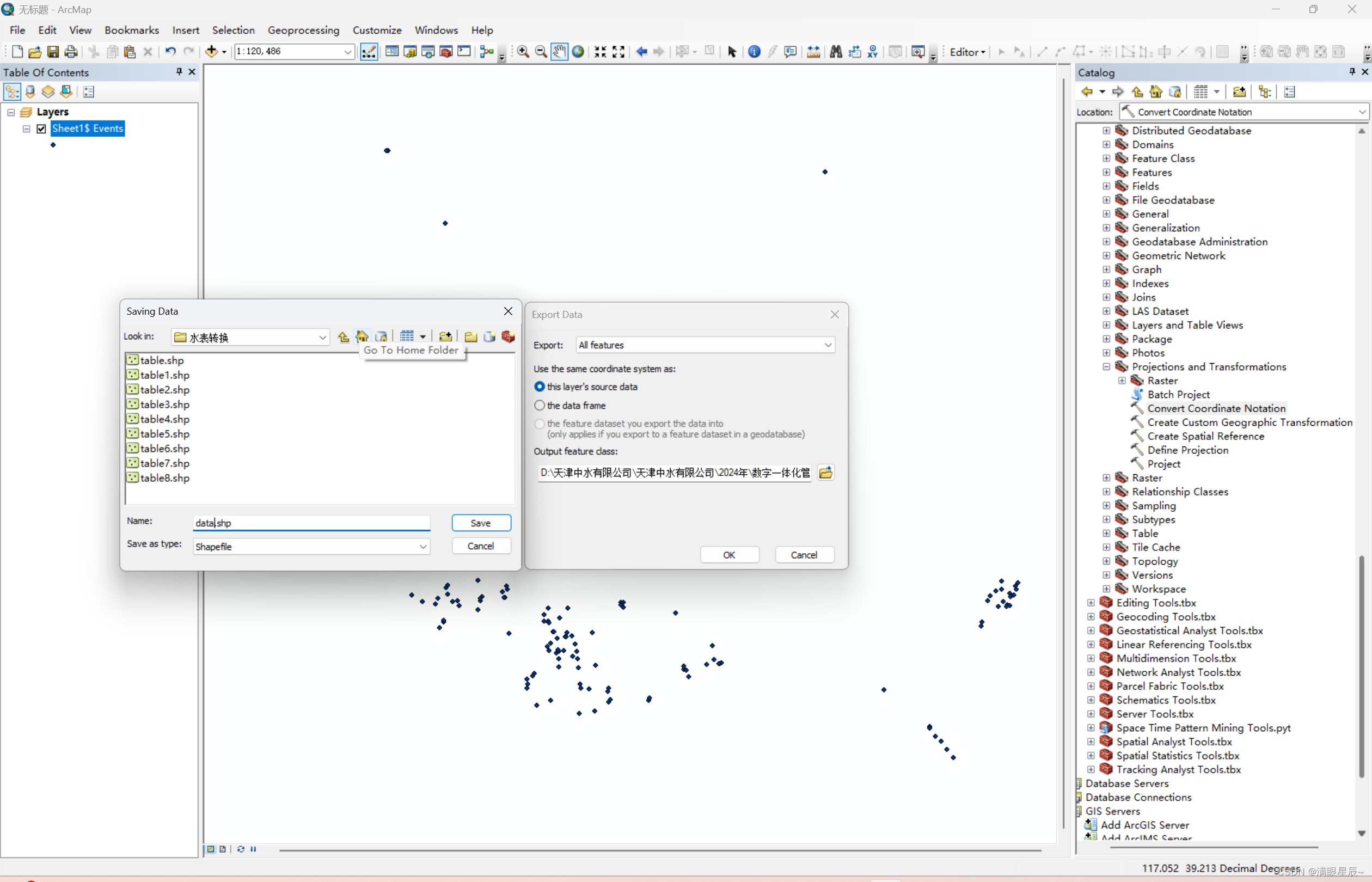Screen dimensions: 1372x882
Task: Click the Full Extent globe icon
Action: (578, 52)
